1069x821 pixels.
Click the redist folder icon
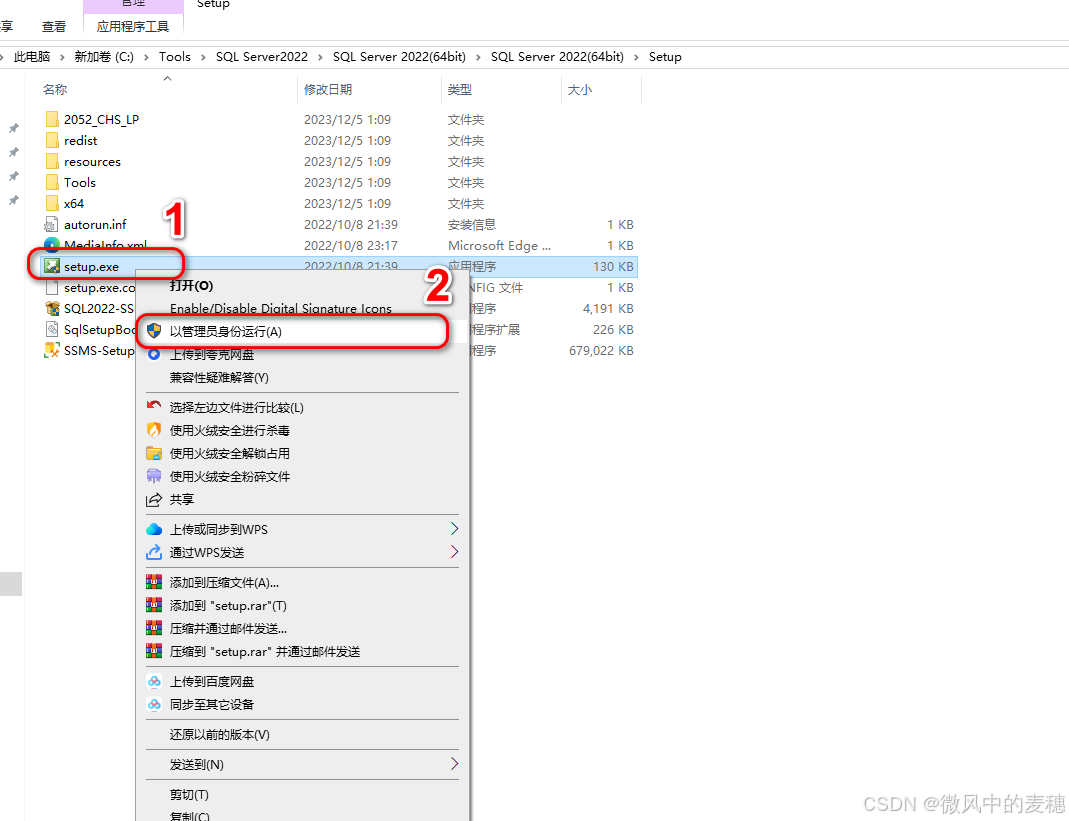52,140
